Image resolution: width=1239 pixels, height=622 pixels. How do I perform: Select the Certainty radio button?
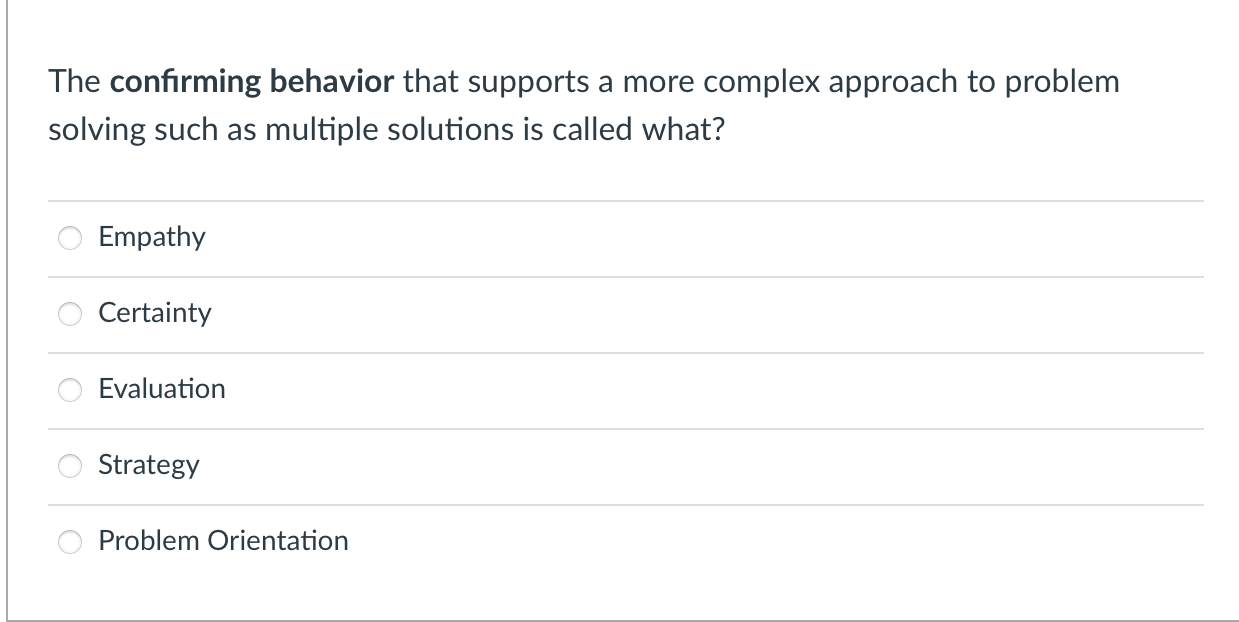tap(69, 313)
